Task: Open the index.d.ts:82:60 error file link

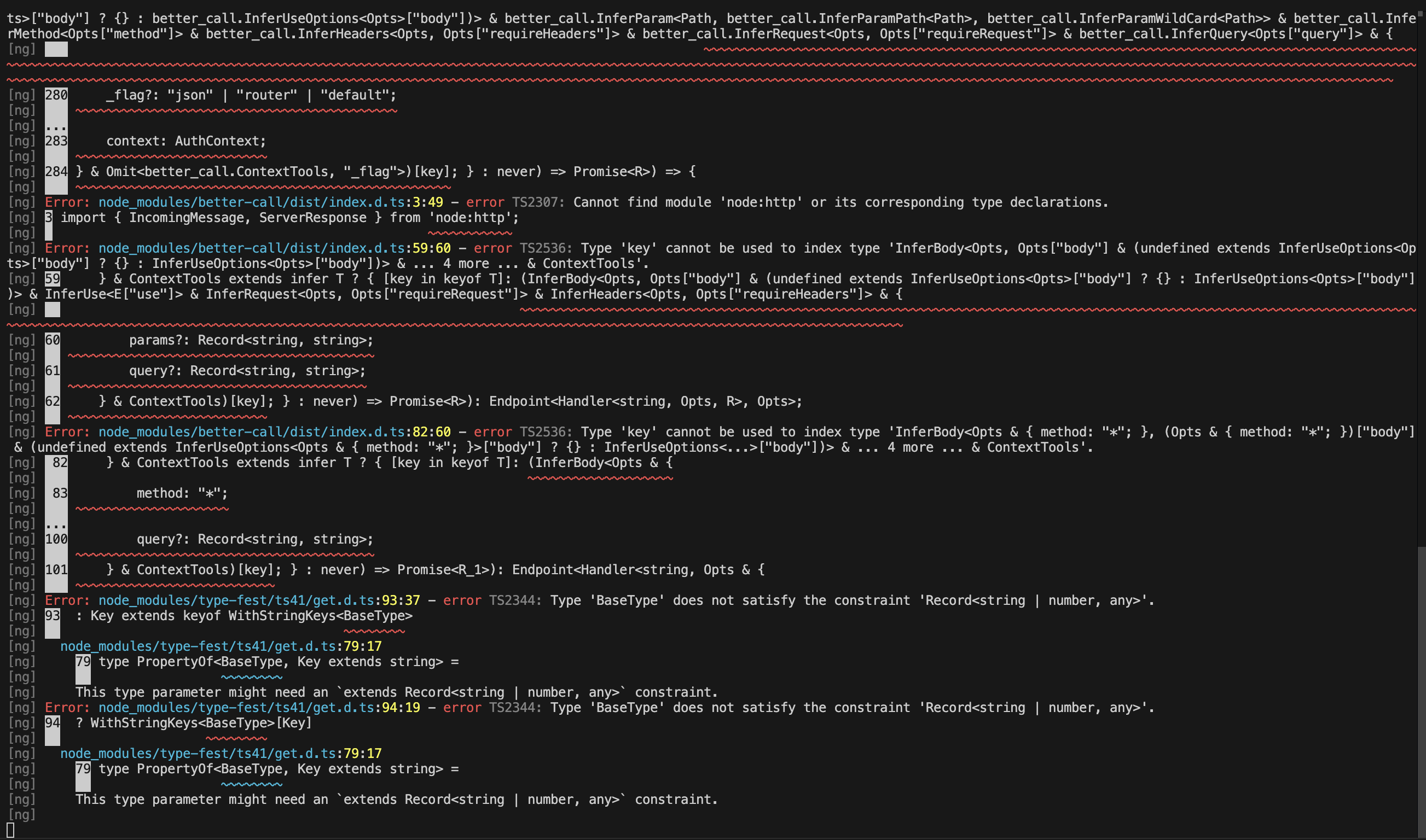Action: click(x=274, y=433)
